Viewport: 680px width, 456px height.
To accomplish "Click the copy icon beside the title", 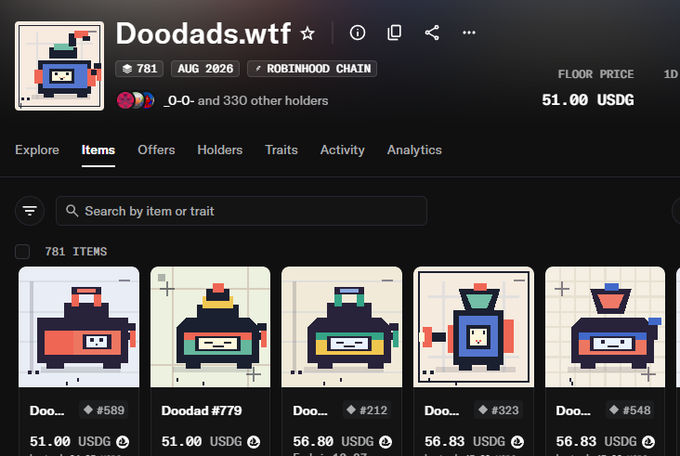I will pyautogui.click(x=394, y=33).
